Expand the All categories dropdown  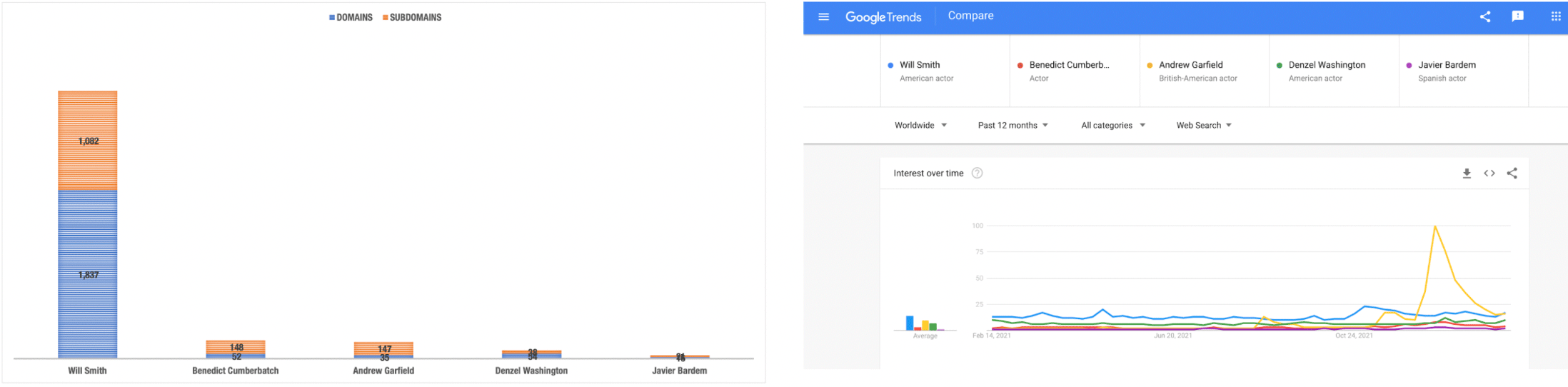click(x=1113, y=126)
